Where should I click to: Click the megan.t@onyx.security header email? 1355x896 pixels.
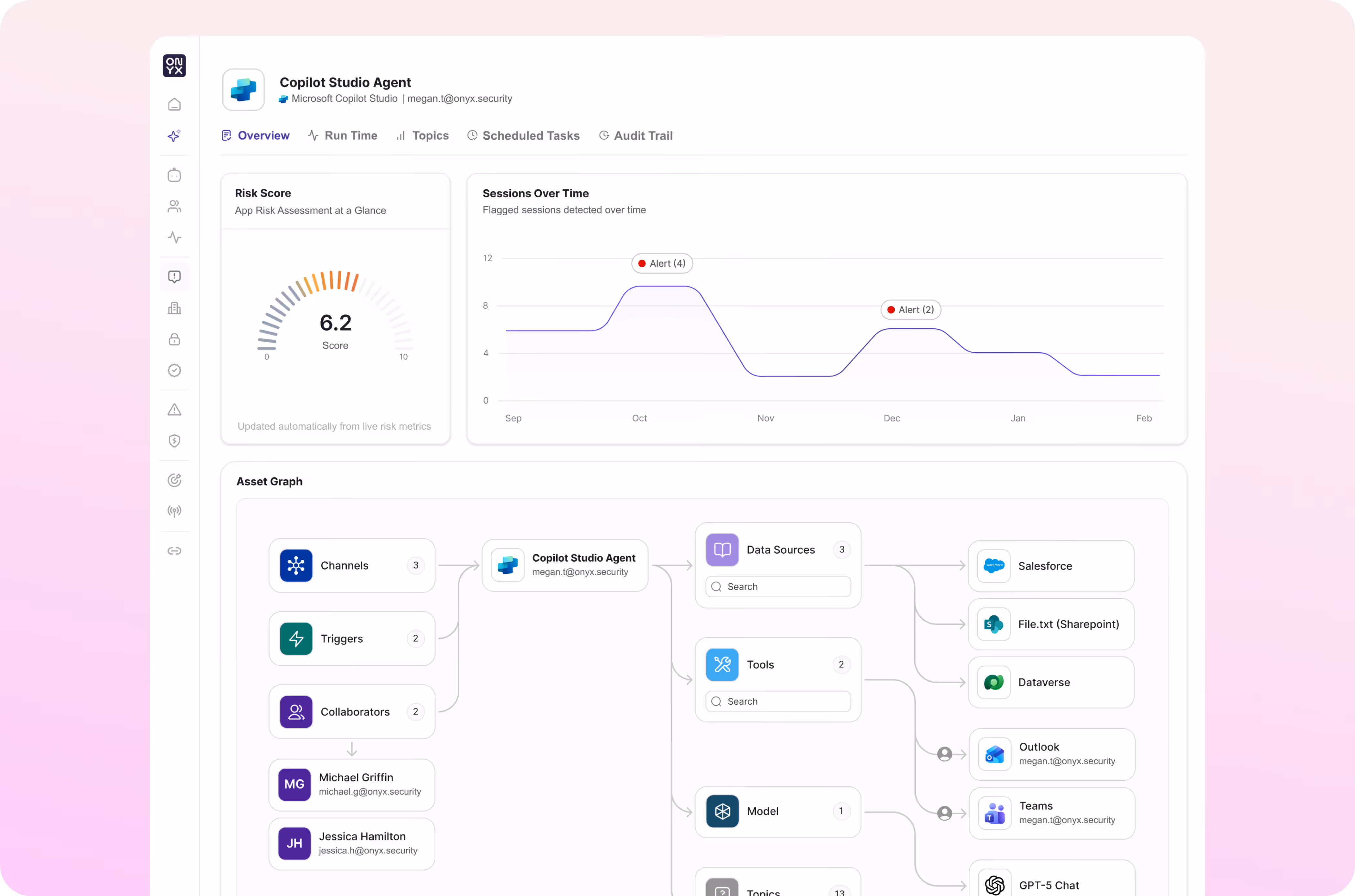pyautogui.click(x=459, y=99)
